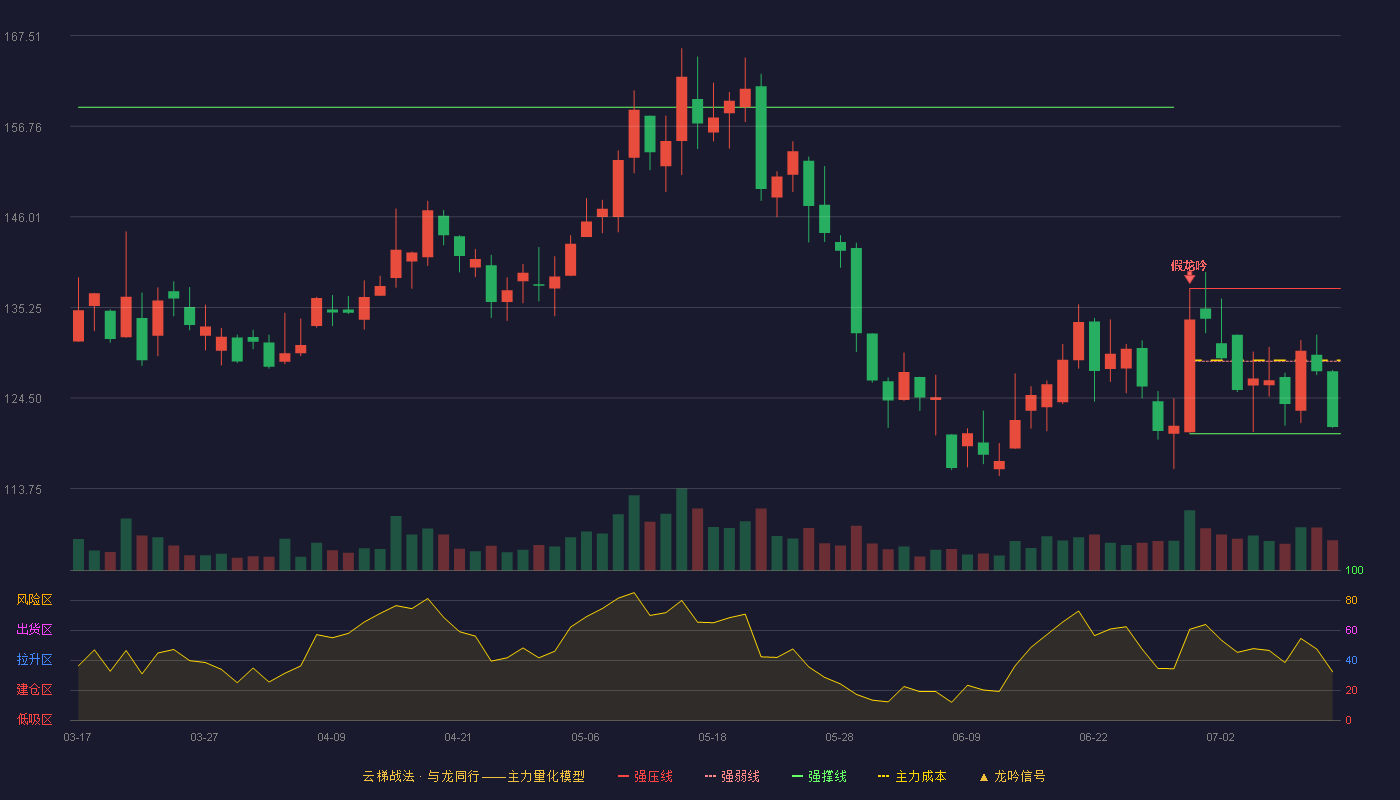Click the 124.50 price axis label
This screenshot has height=800, width=1400.
point(22,399)
